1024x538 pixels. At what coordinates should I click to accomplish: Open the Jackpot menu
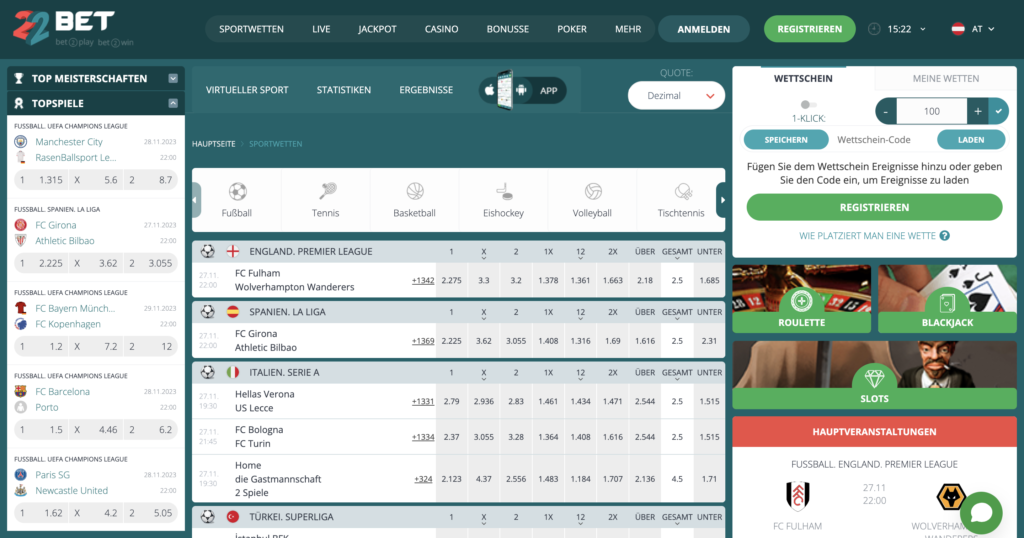pyautogui.click(x=377, y=29)
